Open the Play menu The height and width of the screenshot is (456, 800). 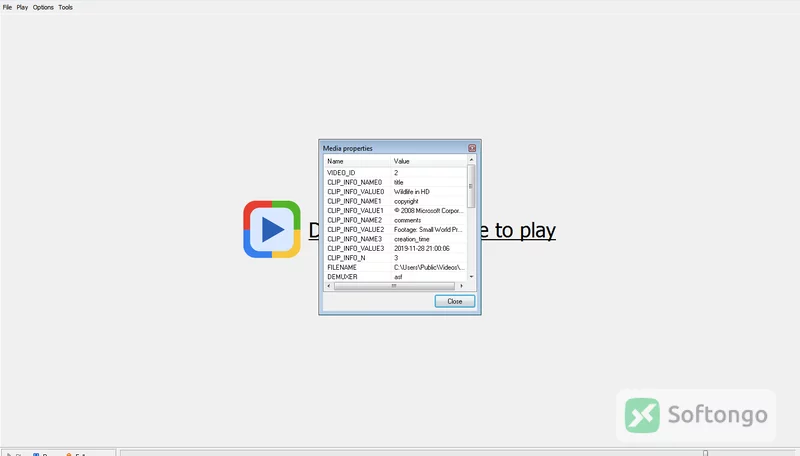(22, 7)
